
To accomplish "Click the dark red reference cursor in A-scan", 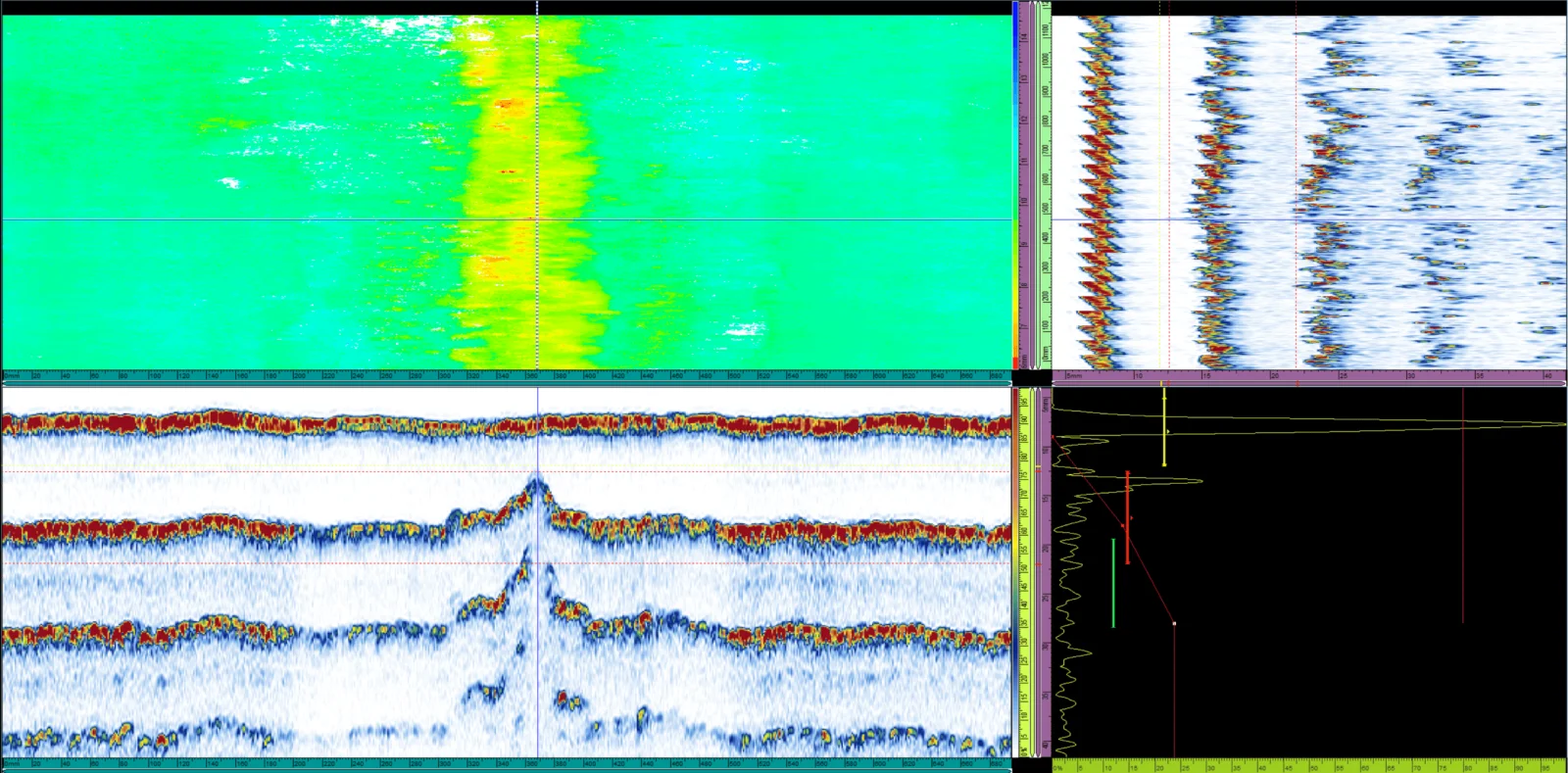I will pyautogui.click(x=1463, y=505).
